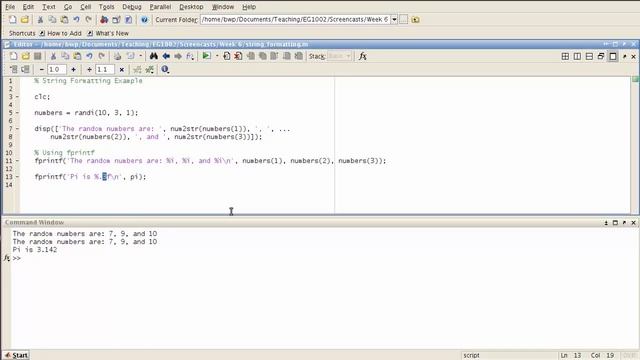
Task: Click the Current Folder path field
Action: pyautogui.click(x=295, y=19)
